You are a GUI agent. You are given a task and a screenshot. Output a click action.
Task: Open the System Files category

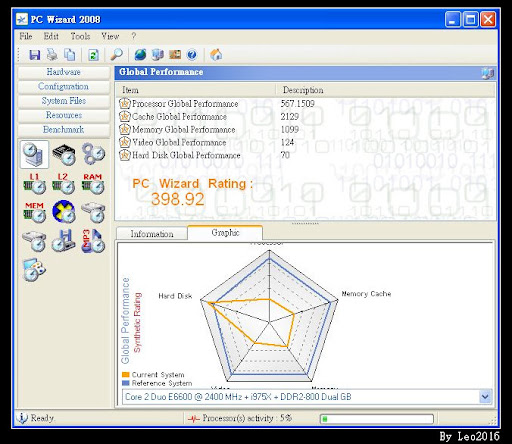63,101
